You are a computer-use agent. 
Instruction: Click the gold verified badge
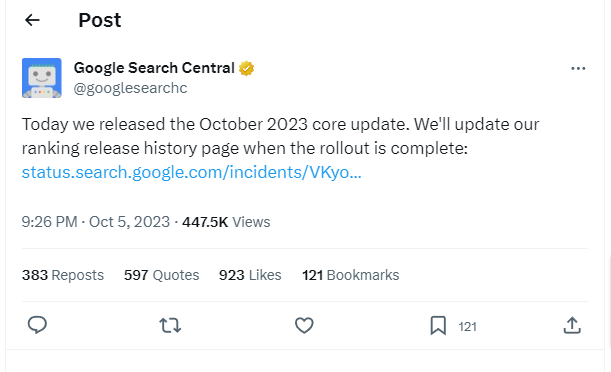[x=246, y=68]
